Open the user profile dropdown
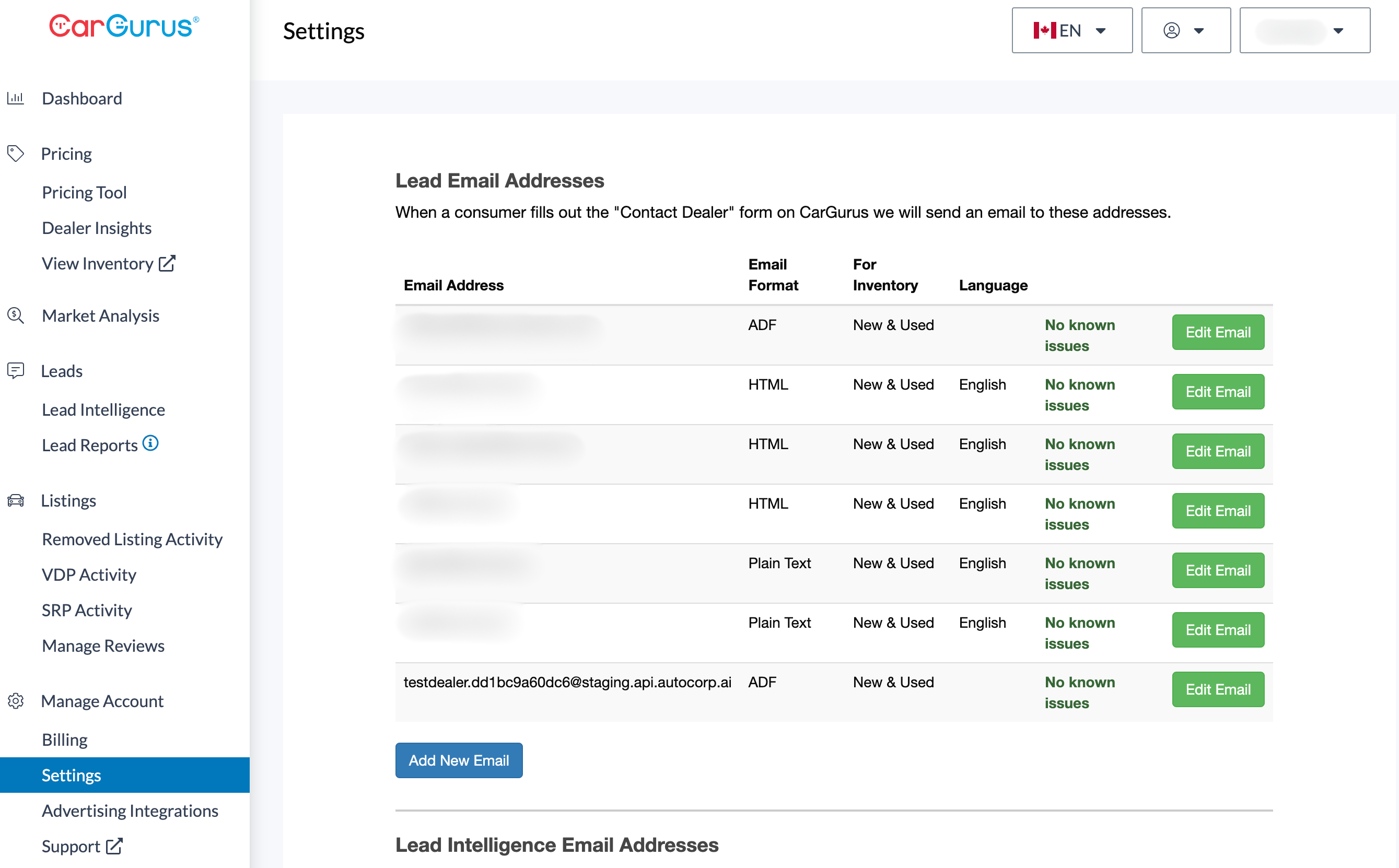Image resolution: width=1399 pixels, height=868 pixels. pyautogui.click(x=1185, y=30)
